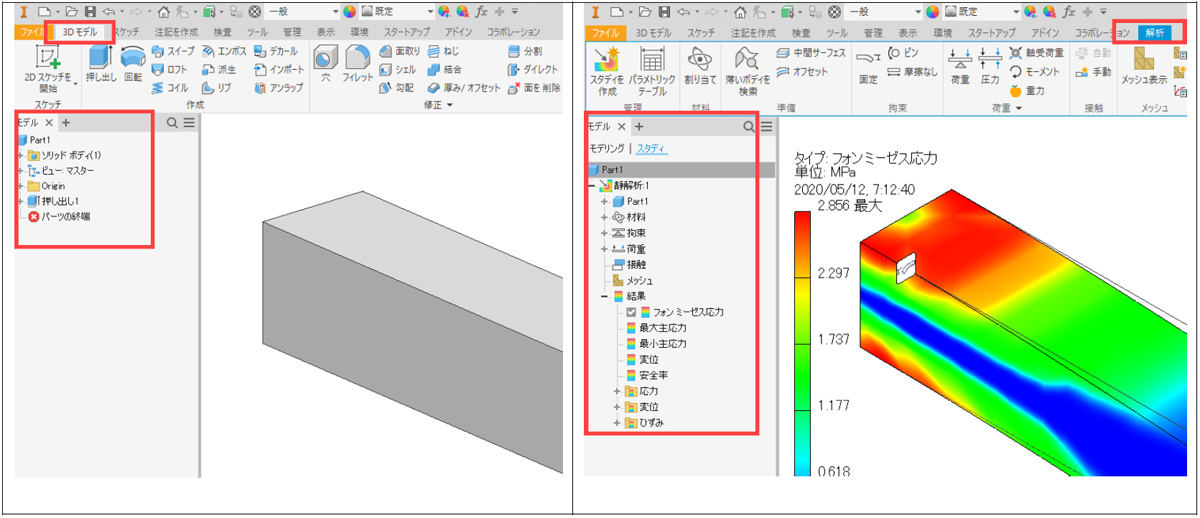
Task: Click the 穴 (Hole) tool icon
Action: tap(325, 61)
